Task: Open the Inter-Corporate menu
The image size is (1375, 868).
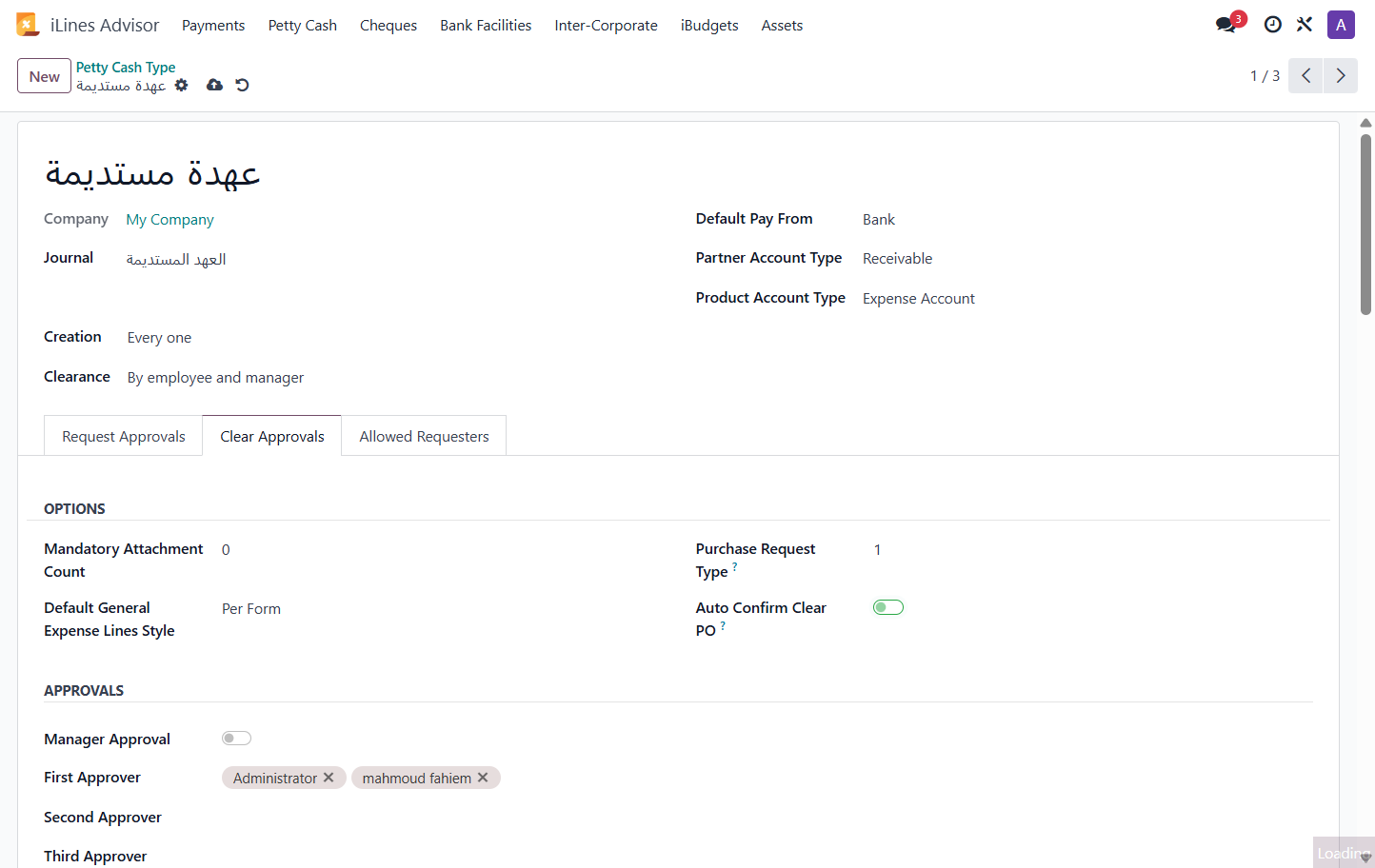Action: 607,26
